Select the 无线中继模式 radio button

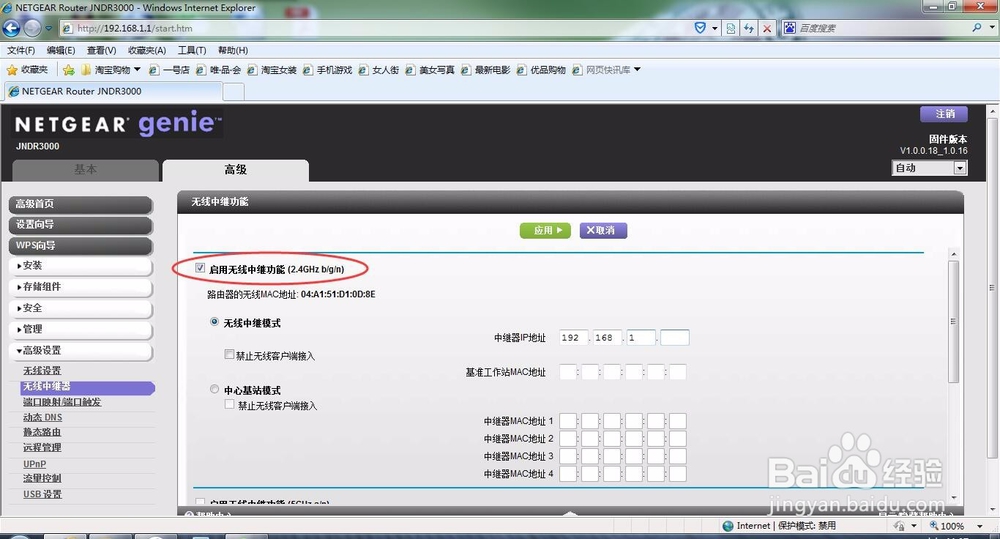tap(215, 322)
